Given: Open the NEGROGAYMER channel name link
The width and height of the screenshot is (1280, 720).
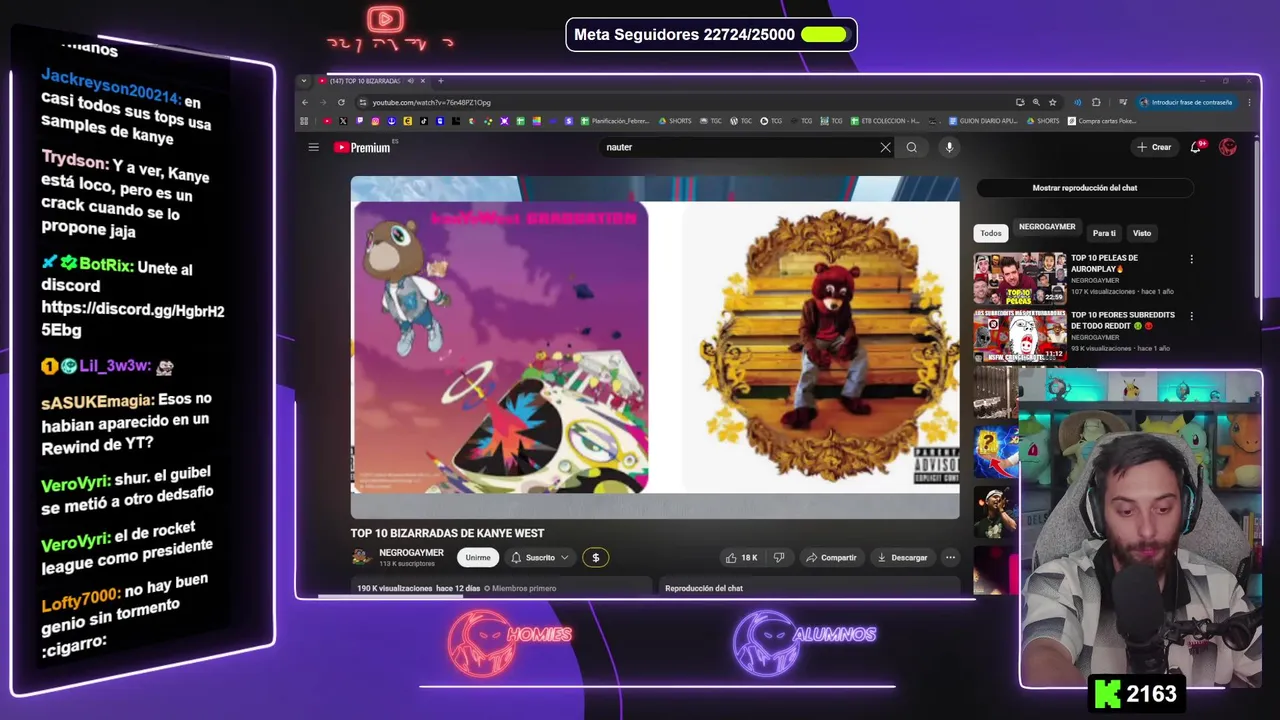Looking at the screenshot, I should [411, 553].
